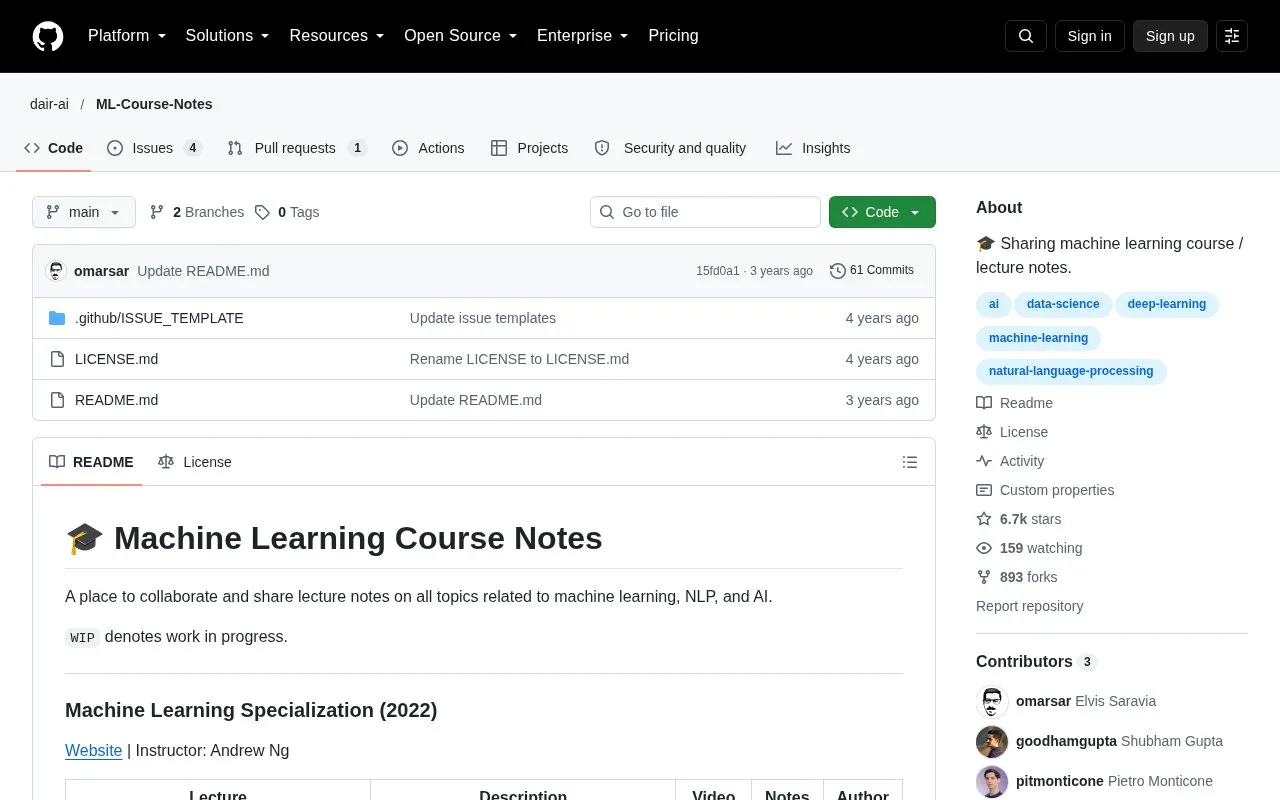Open License link in About sidebar

click(x=1012, y=432)
